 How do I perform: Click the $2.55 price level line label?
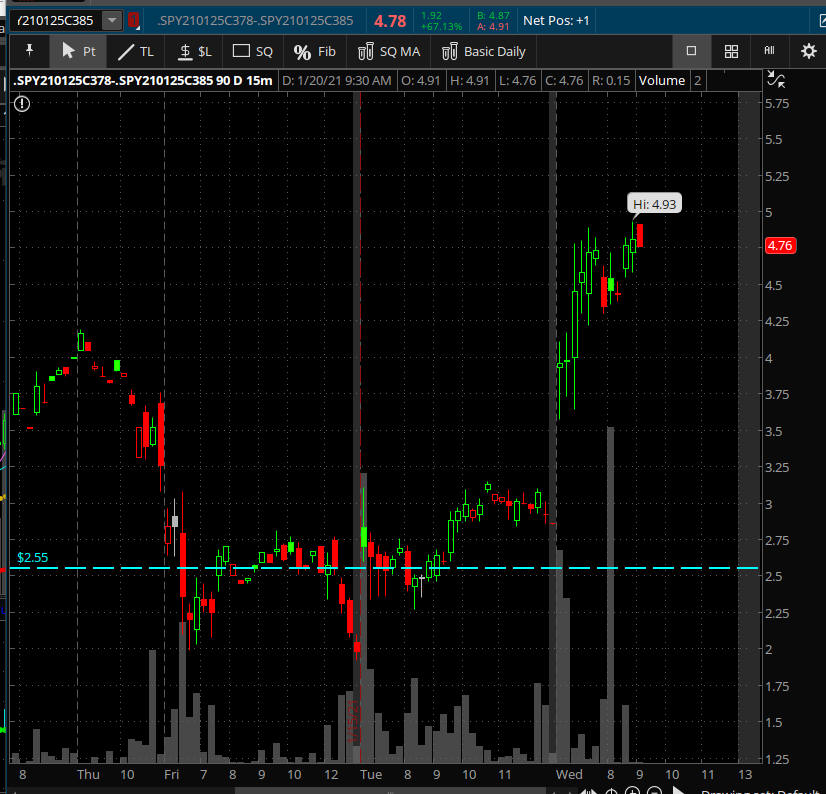(32, 557)
